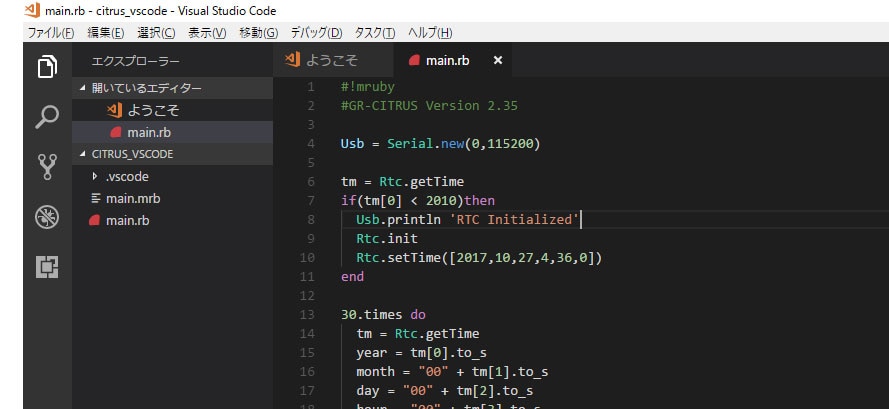Collapse the 開いているエディター section
Screen dimensions: 889x409
coord(172,88)
